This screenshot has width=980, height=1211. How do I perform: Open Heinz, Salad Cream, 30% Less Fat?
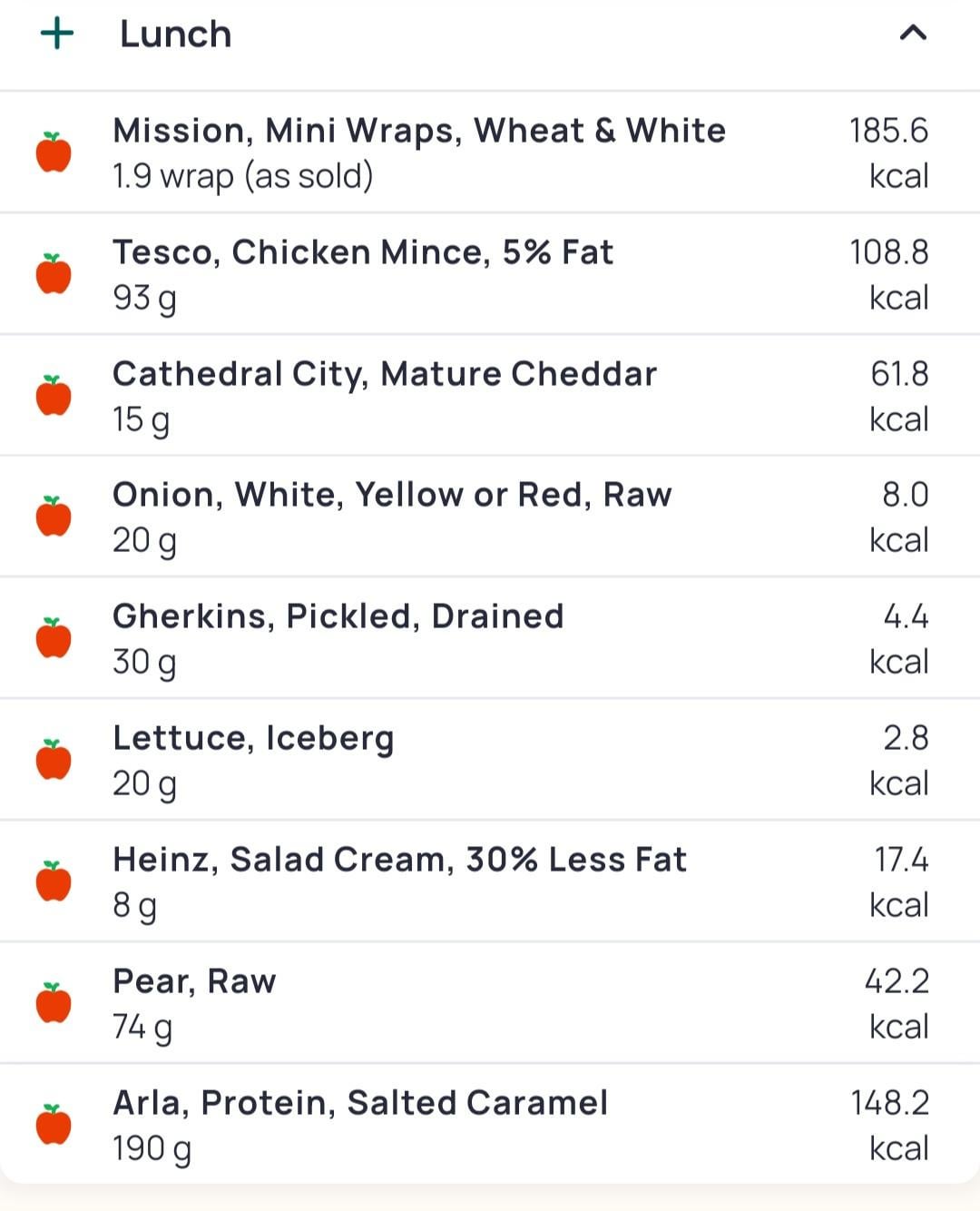point(399,860)
